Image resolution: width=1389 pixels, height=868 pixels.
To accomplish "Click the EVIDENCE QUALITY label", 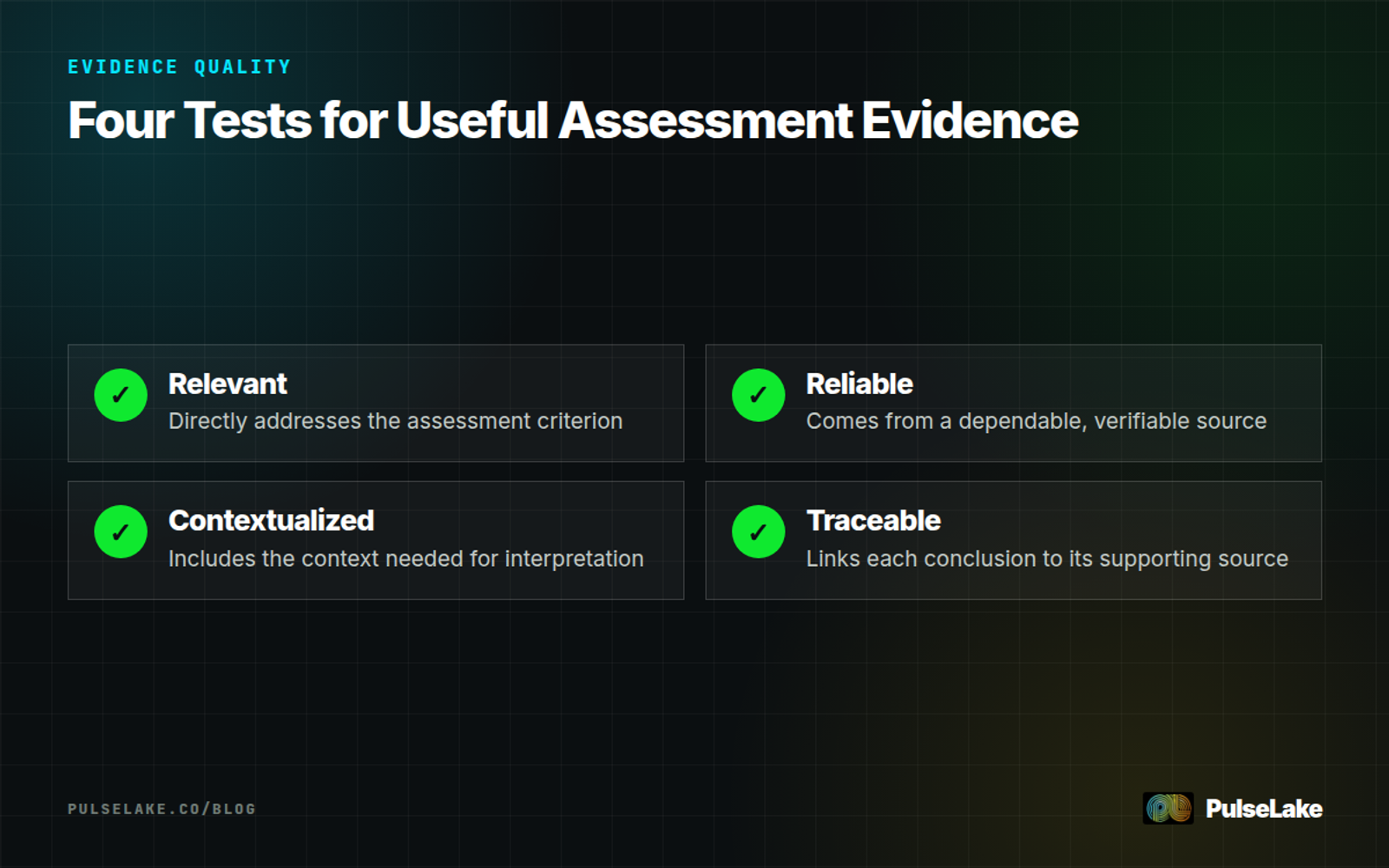I will (x=180, y=67).
